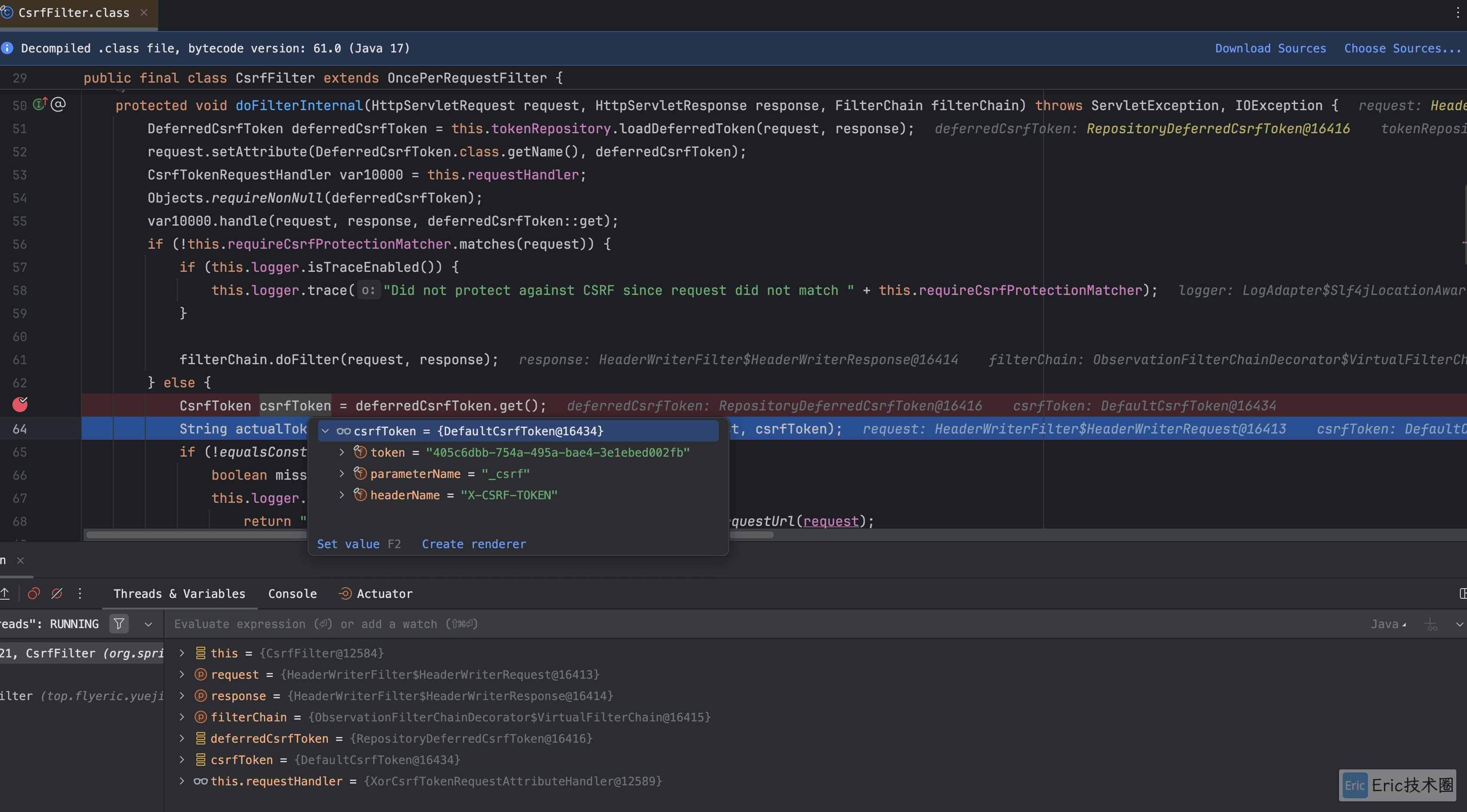Click the glasses icon beside this.requestHandler

200,781
